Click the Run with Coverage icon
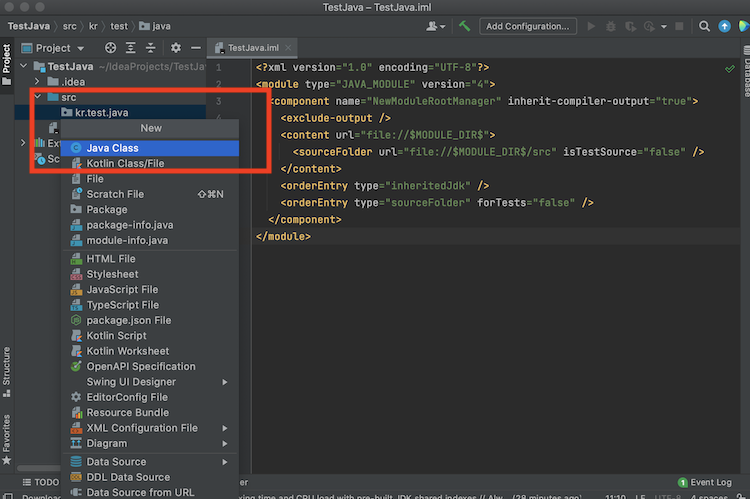The width and height of the screenshot is (750, 499). (630, 26)
